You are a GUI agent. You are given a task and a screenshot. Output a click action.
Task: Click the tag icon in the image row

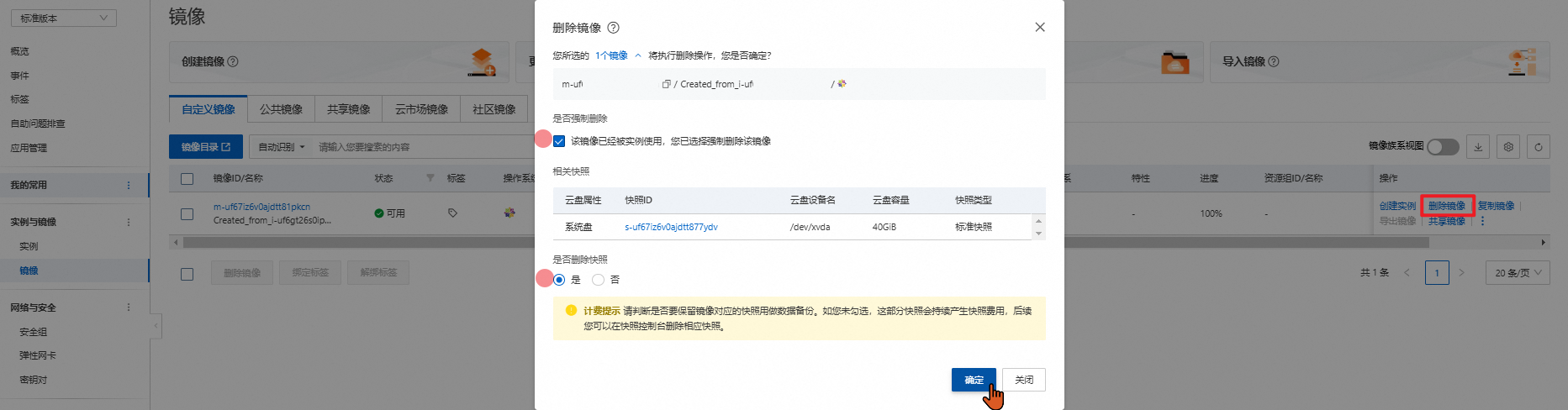tap(452, 213)
